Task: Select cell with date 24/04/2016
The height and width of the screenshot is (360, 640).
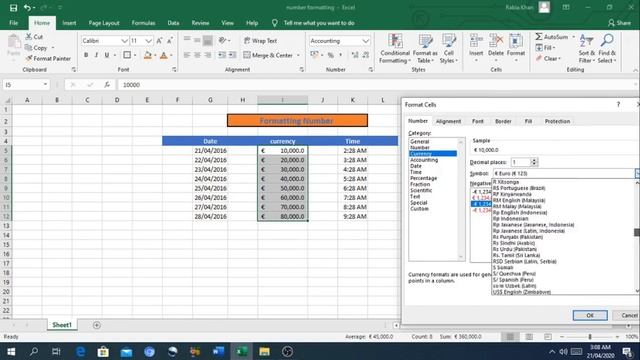Action: point(210,179)
